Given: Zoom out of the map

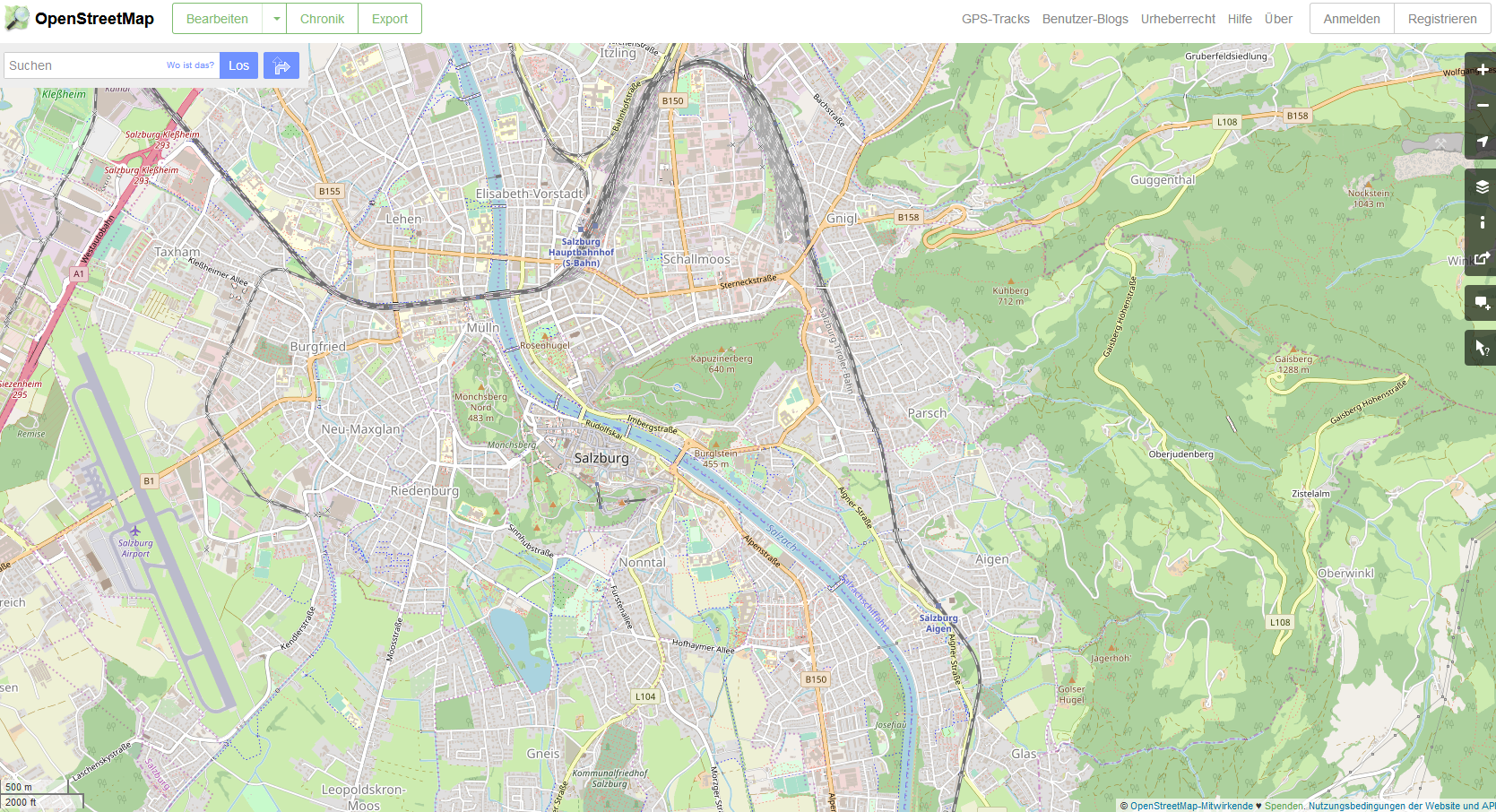Looking at the screenshot, I should click(x=1483, y=105).
